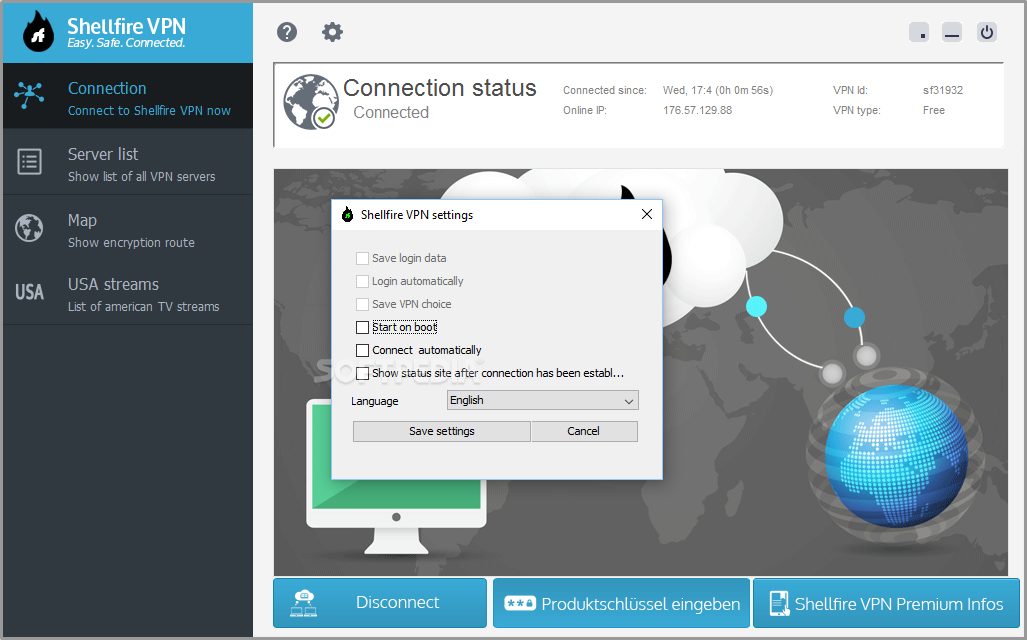The image size is (1027, 640).
Task: Open Shellfire VPN Premium Infos
Action: [x=886, y=603]
